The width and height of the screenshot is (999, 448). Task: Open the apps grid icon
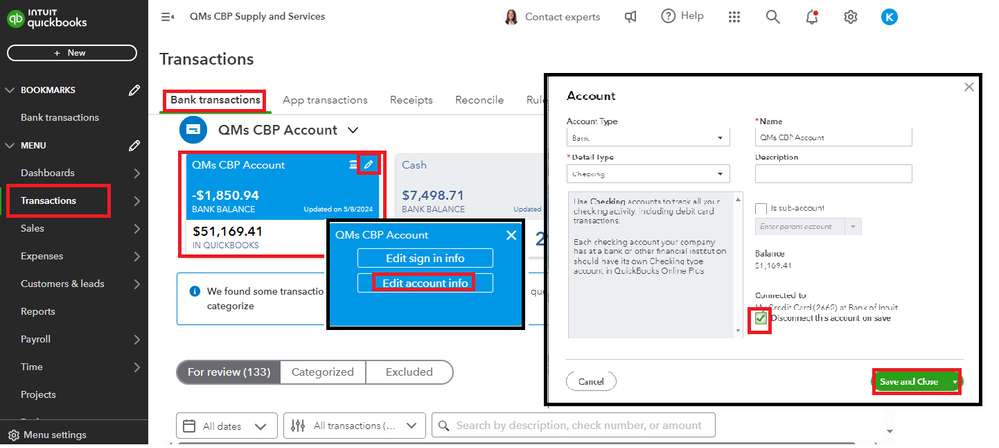pos(734,17)
